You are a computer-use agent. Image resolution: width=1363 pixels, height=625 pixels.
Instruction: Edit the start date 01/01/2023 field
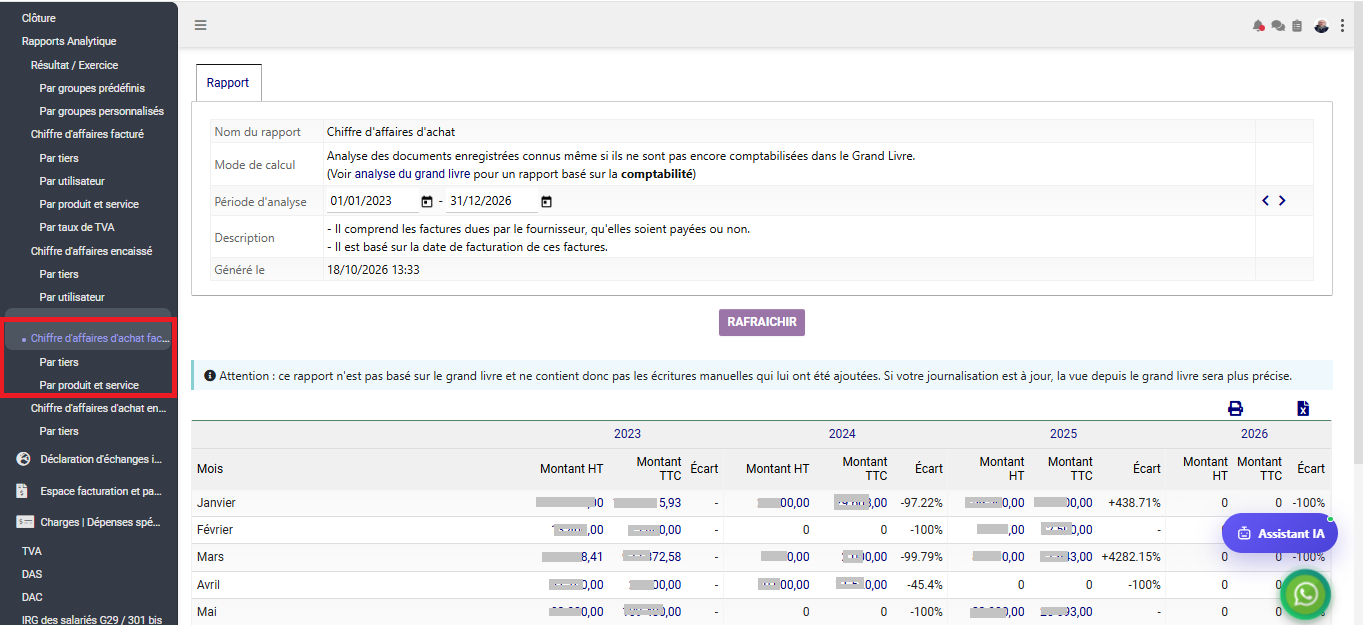(x=373, y=201)
